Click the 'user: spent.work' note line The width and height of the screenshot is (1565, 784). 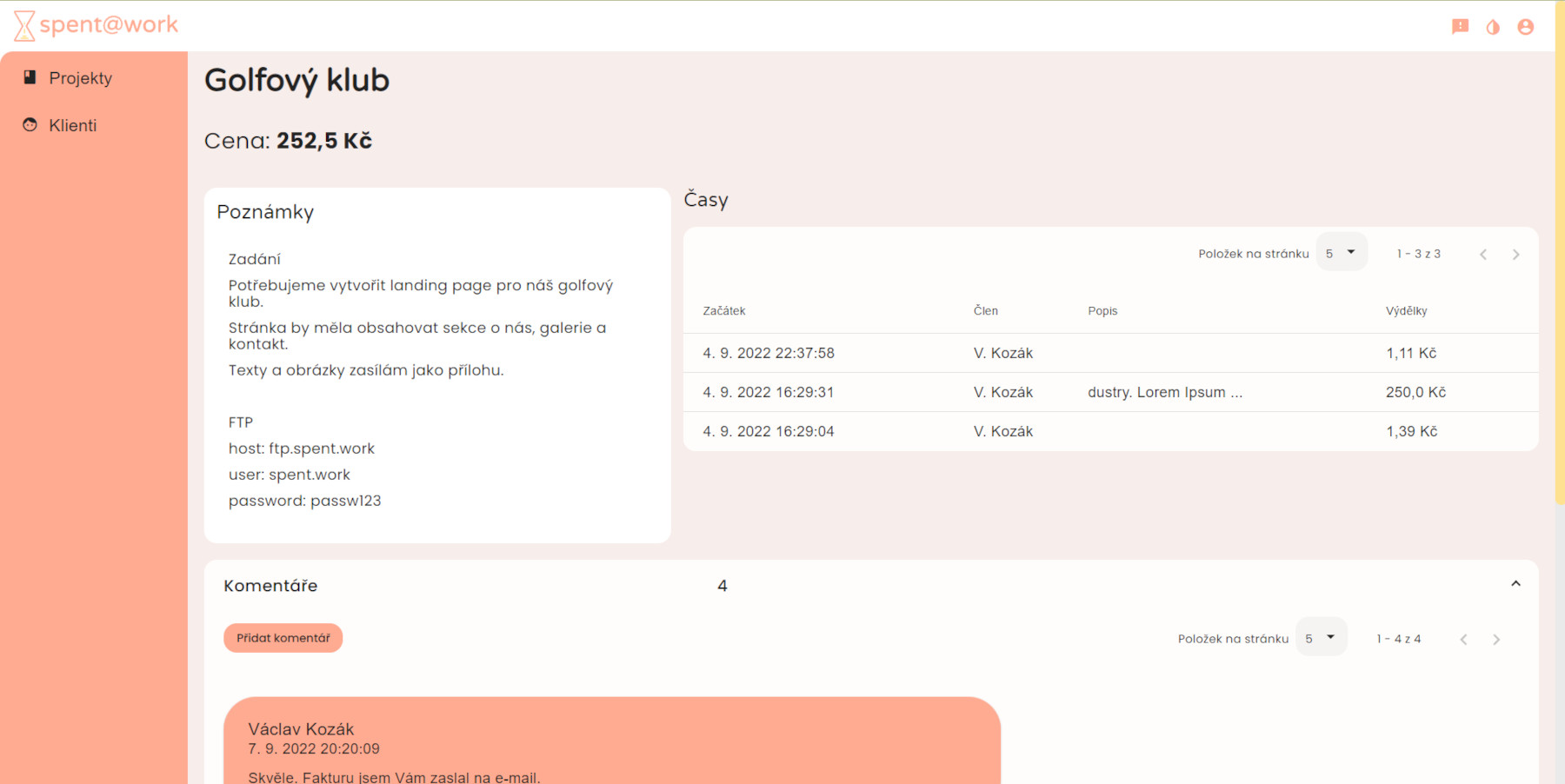[290, 475]
